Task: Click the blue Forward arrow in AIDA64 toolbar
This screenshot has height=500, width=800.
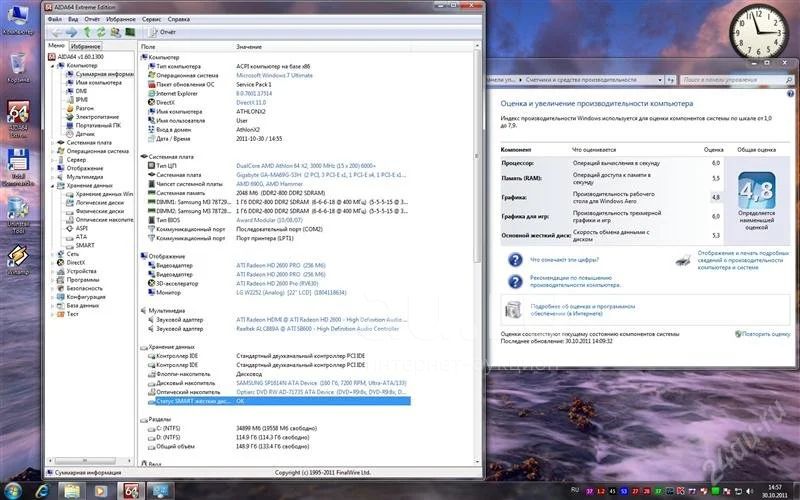Action: coord(71,32)
